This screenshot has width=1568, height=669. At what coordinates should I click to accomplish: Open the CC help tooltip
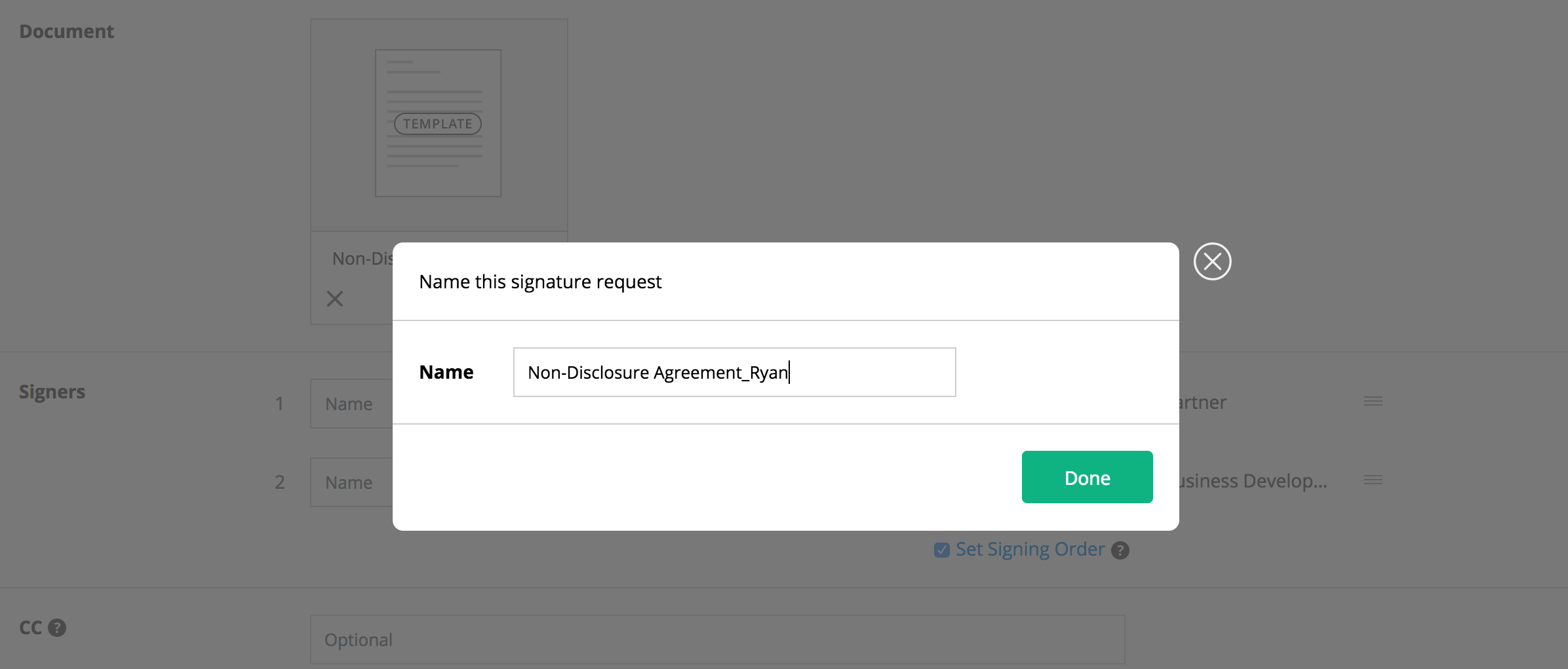[x=57, y=628]
